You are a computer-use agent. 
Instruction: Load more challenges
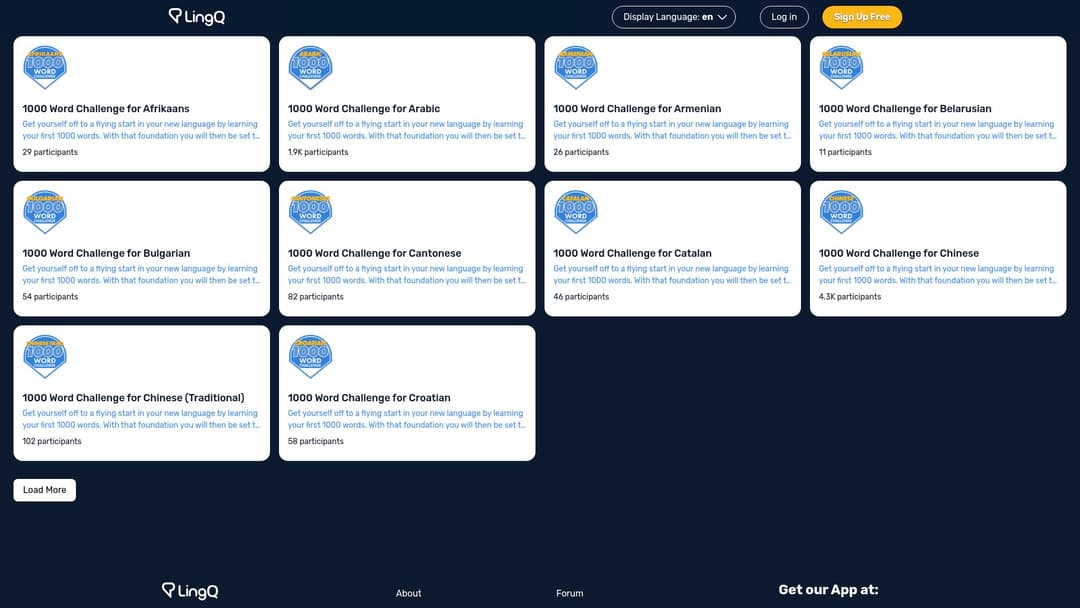tap(45, 490)
